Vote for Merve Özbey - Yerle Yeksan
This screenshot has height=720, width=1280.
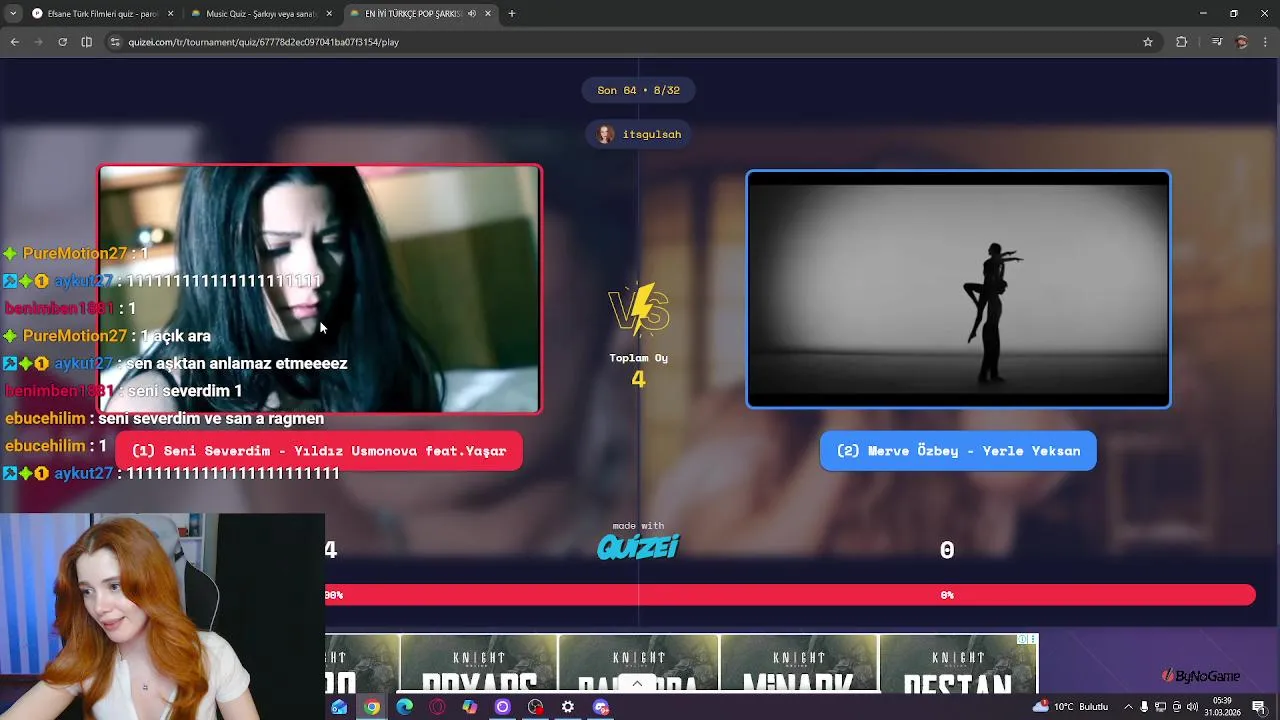(x=958, y=451)
